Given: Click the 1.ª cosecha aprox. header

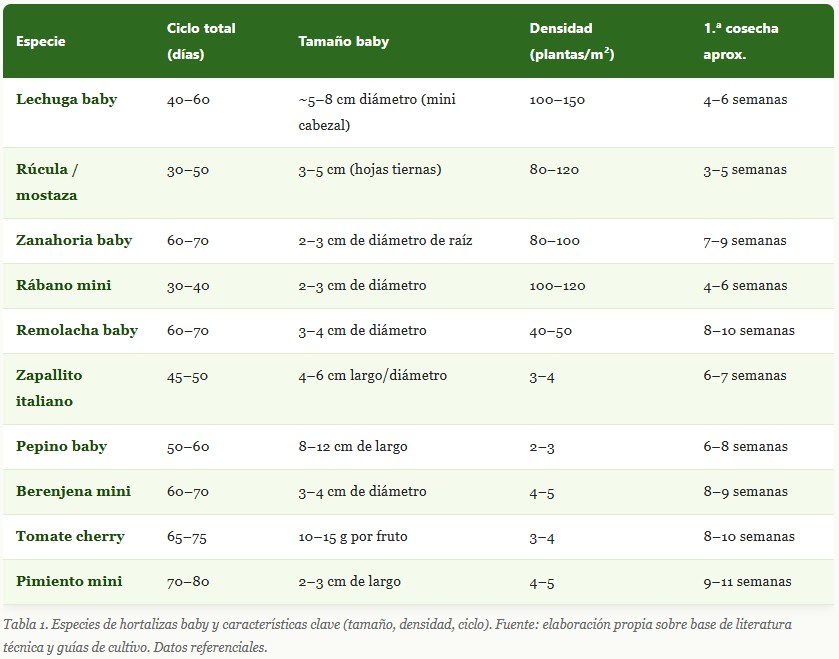Looking at the screenshot, I should [x=740, y=41].
